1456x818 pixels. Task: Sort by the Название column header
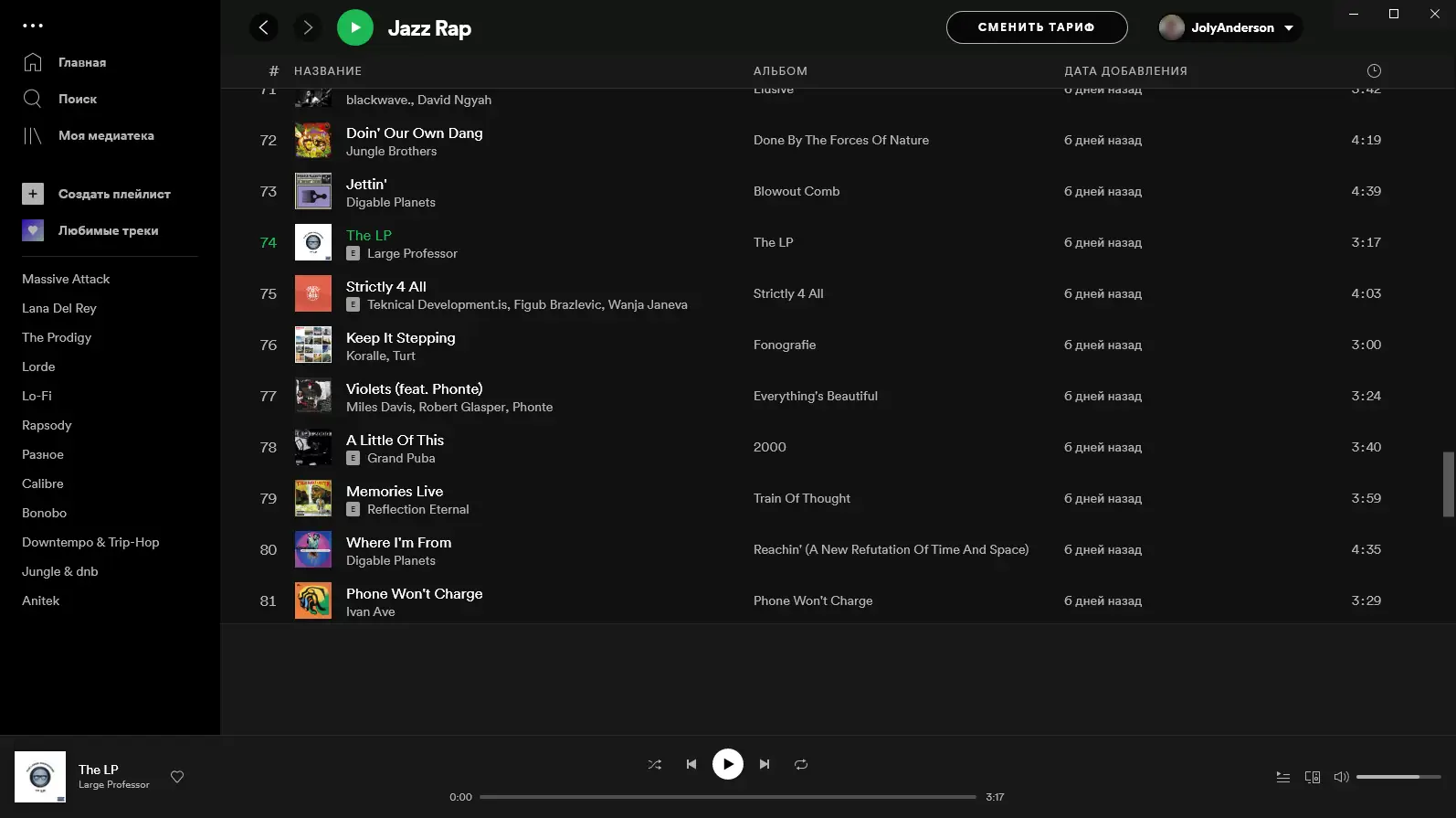[328, 71]
